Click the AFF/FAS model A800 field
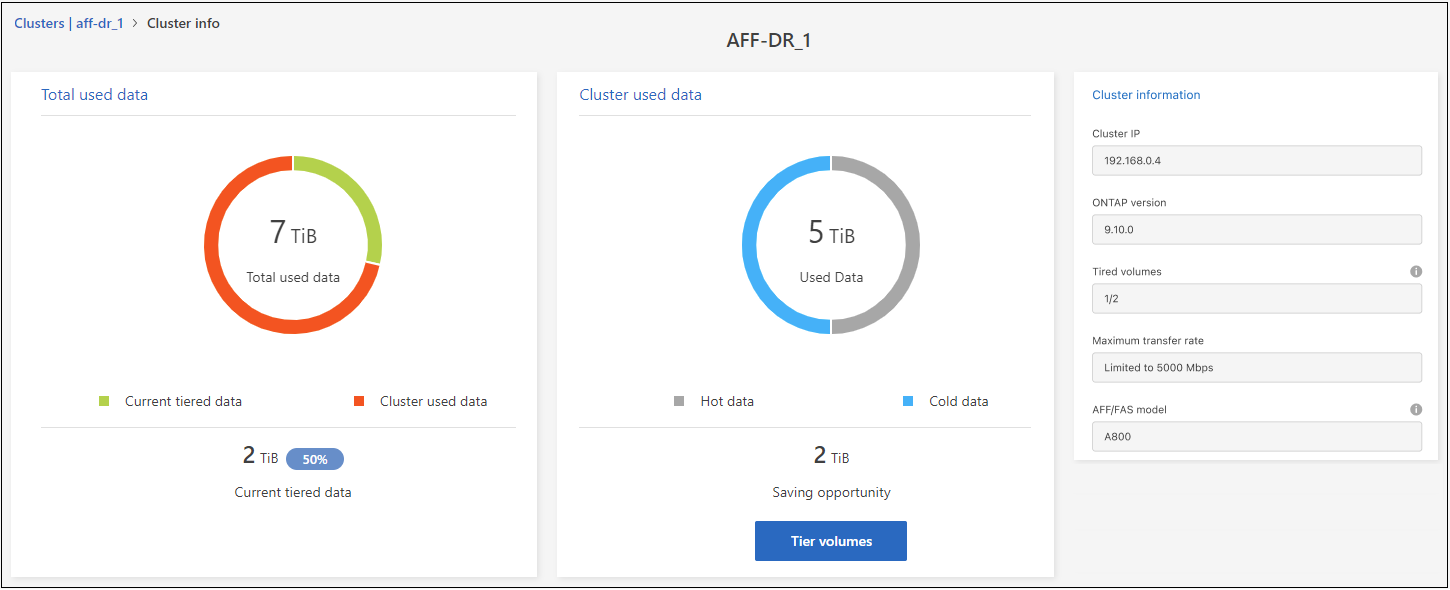This screenshot has width=1450, height=590. click(1256, 436)
